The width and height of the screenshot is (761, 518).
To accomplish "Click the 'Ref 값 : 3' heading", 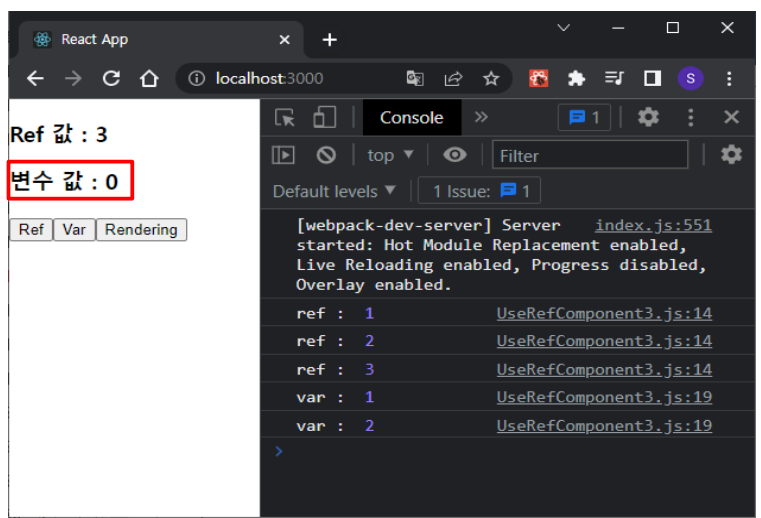I will (59, 134).
